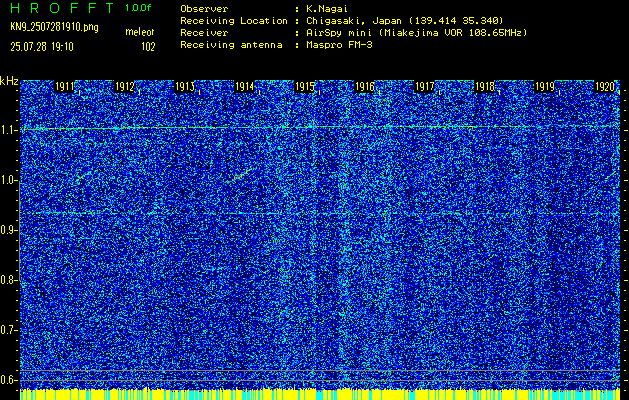
Task: Click the 1917 time marker label
Action: pos(424,87)
